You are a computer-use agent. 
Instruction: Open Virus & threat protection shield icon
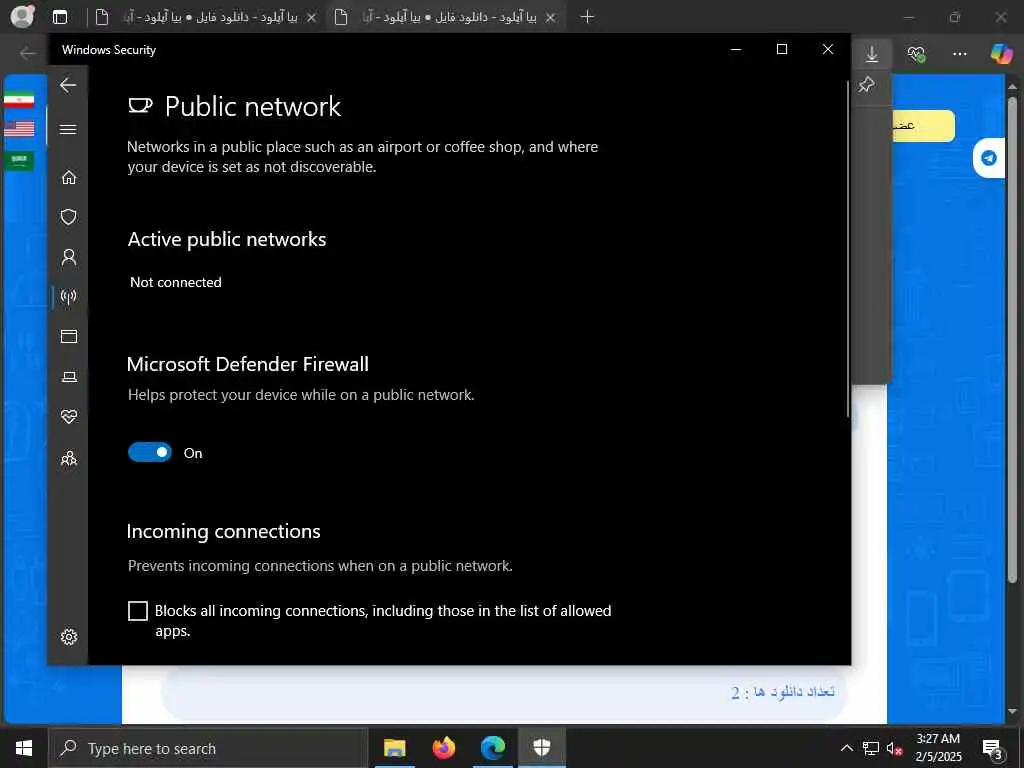[69, 217]
